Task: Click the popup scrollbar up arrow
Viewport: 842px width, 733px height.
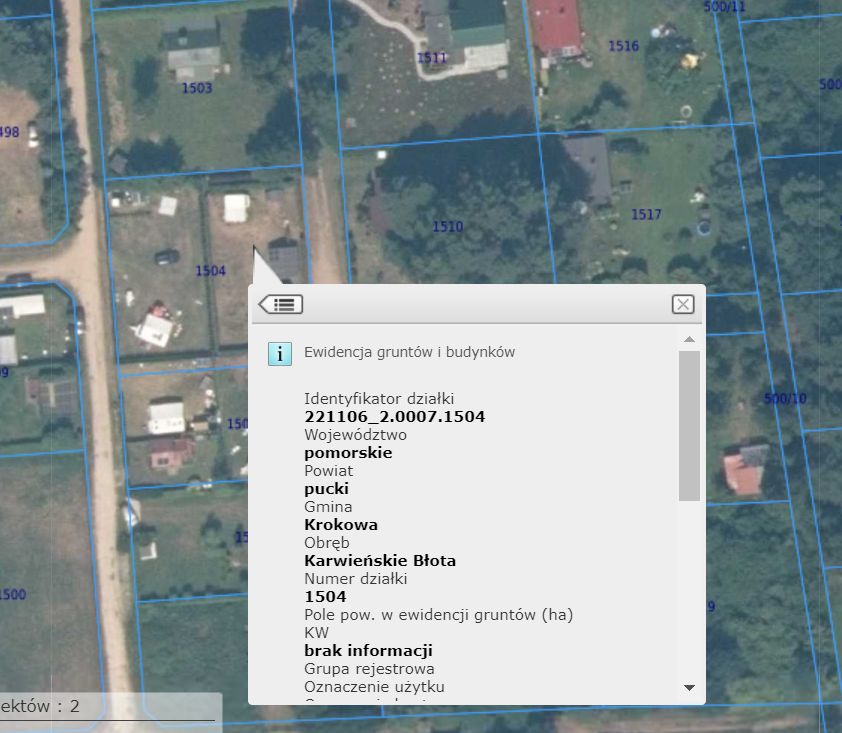Action: (689, 339)
